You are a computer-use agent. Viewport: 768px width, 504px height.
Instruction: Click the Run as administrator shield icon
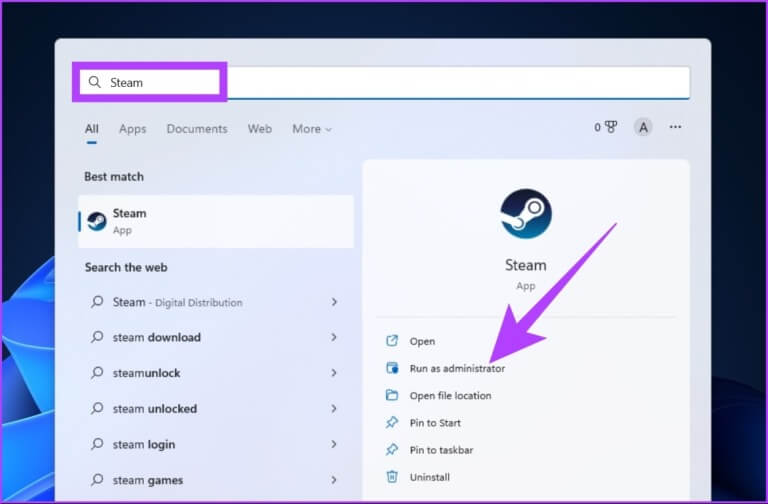pos(392,368)
